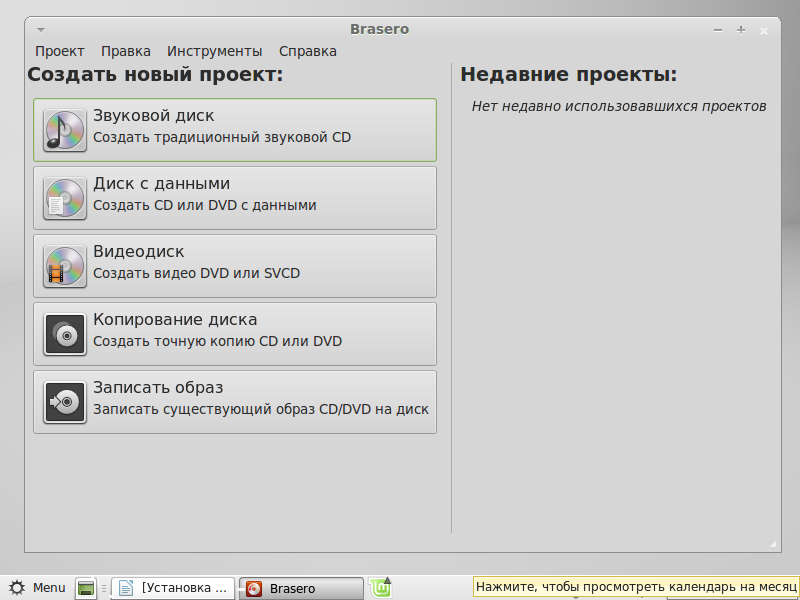Viewport: 800px width, 600px height.
Task: Open the Mint Menu gear button
Action: click(37, 588)
